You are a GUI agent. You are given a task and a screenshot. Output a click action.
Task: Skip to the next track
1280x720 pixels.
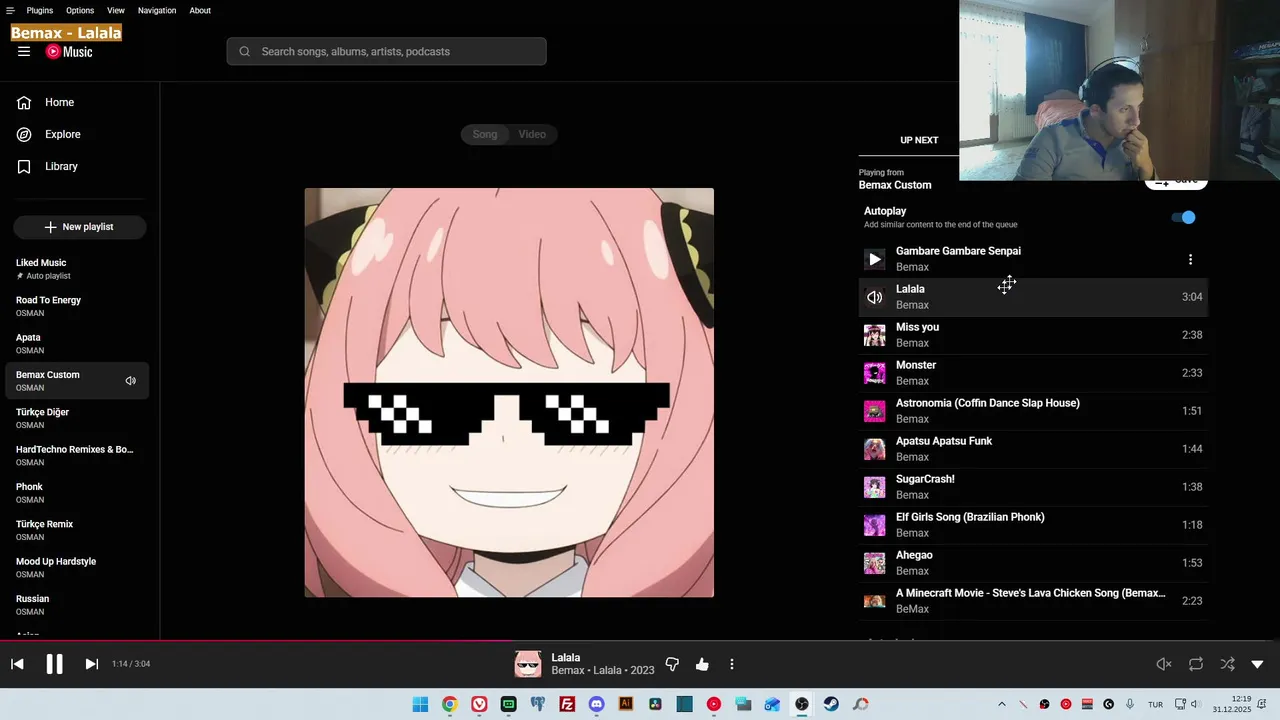tap(91, 664)
